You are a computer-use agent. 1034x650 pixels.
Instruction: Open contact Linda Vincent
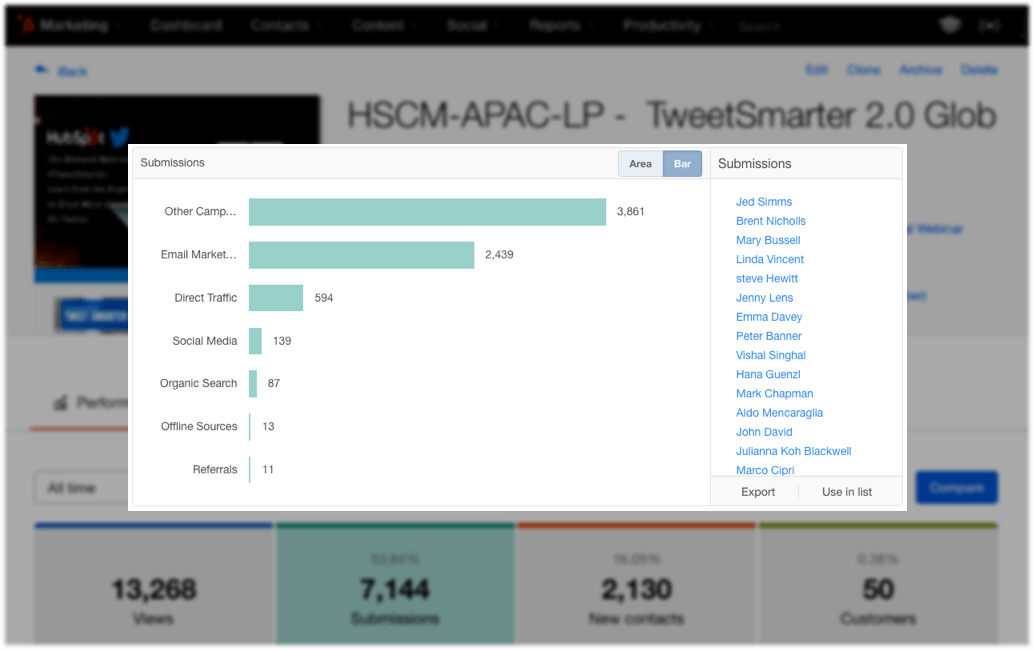[770, 259]
